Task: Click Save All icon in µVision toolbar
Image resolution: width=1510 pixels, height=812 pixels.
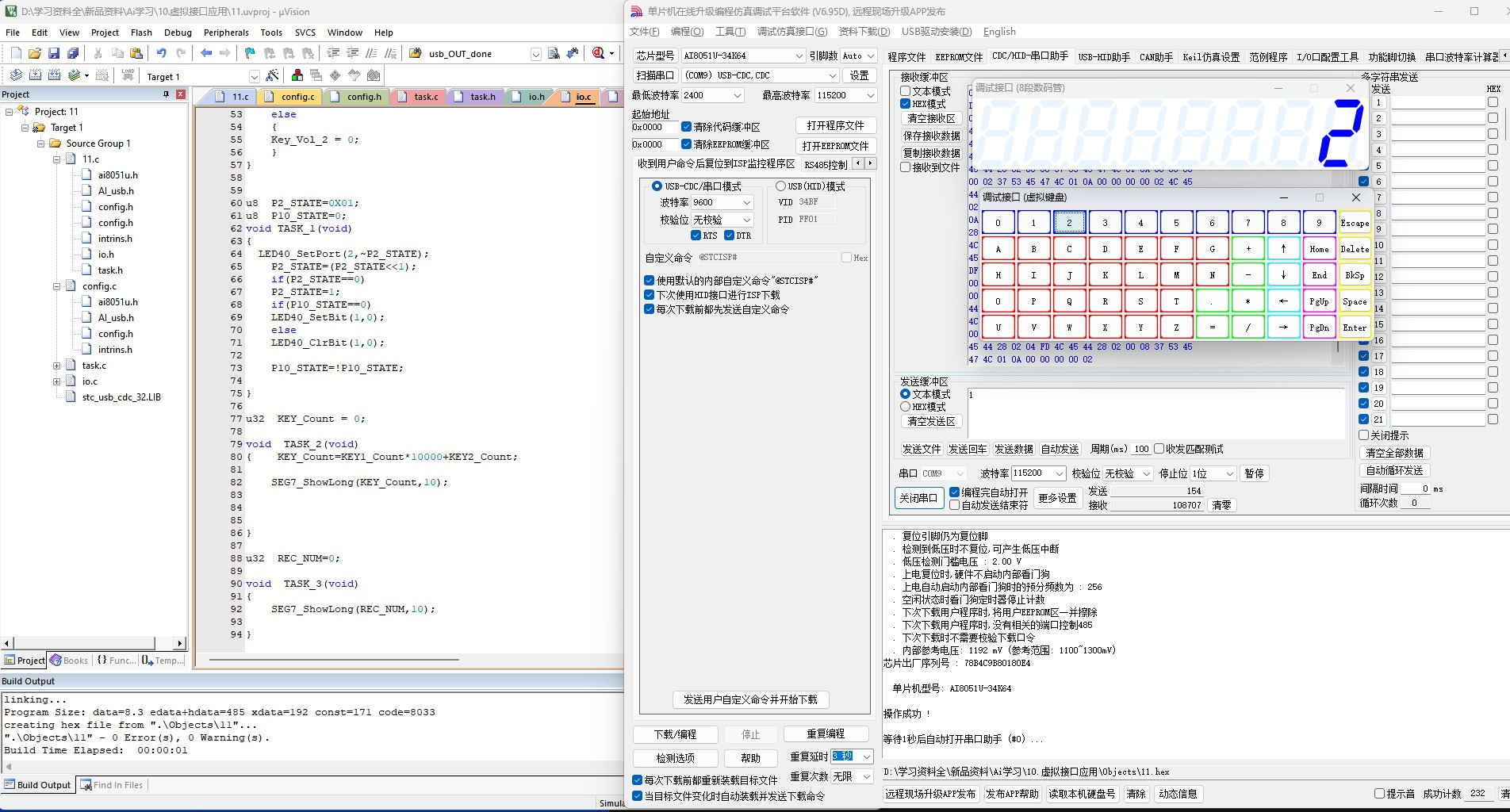Action: (x=73, y=53)
